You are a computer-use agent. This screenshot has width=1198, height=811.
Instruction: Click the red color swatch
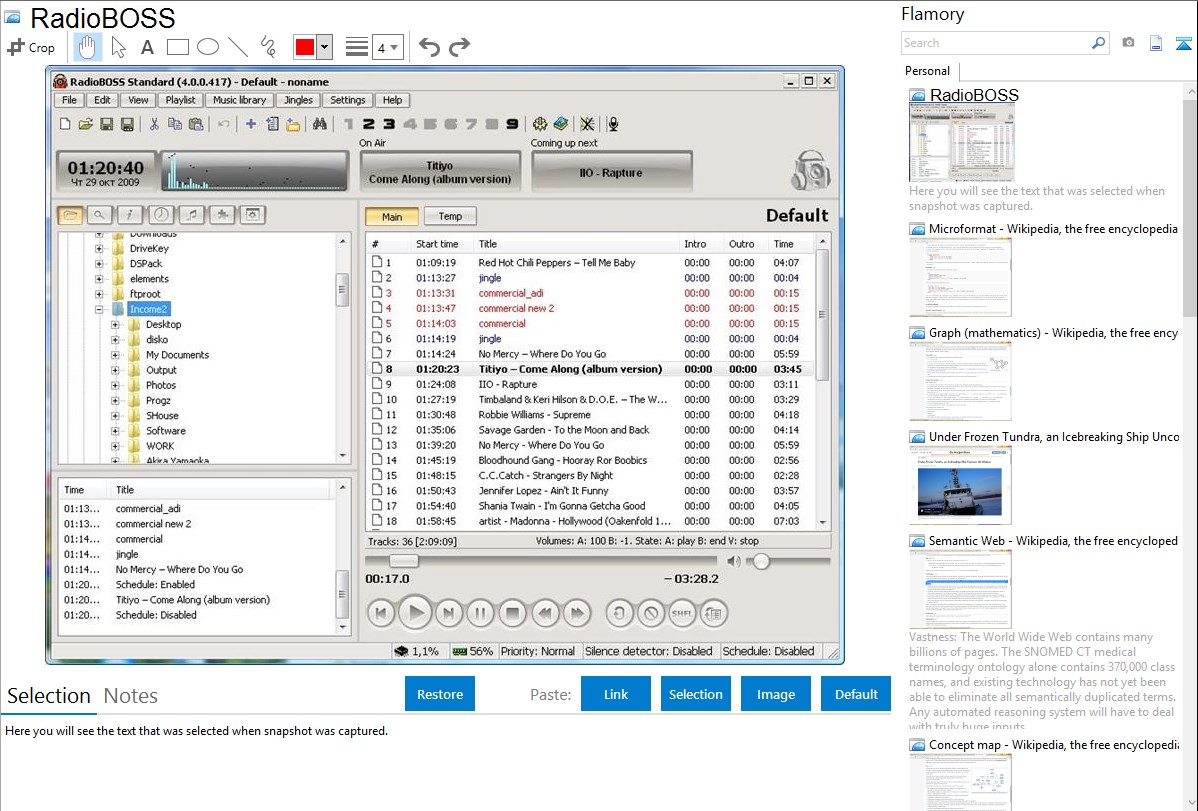coord(304,47)
